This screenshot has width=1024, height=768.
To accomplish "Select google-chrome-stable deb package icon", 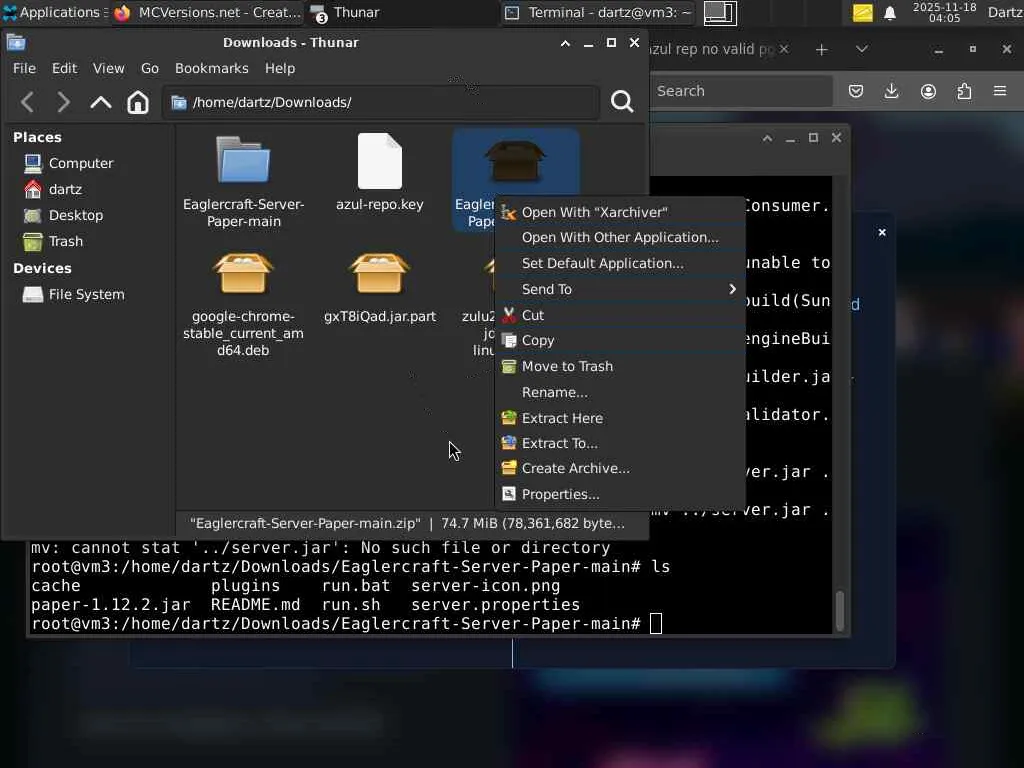I will 243,273.
